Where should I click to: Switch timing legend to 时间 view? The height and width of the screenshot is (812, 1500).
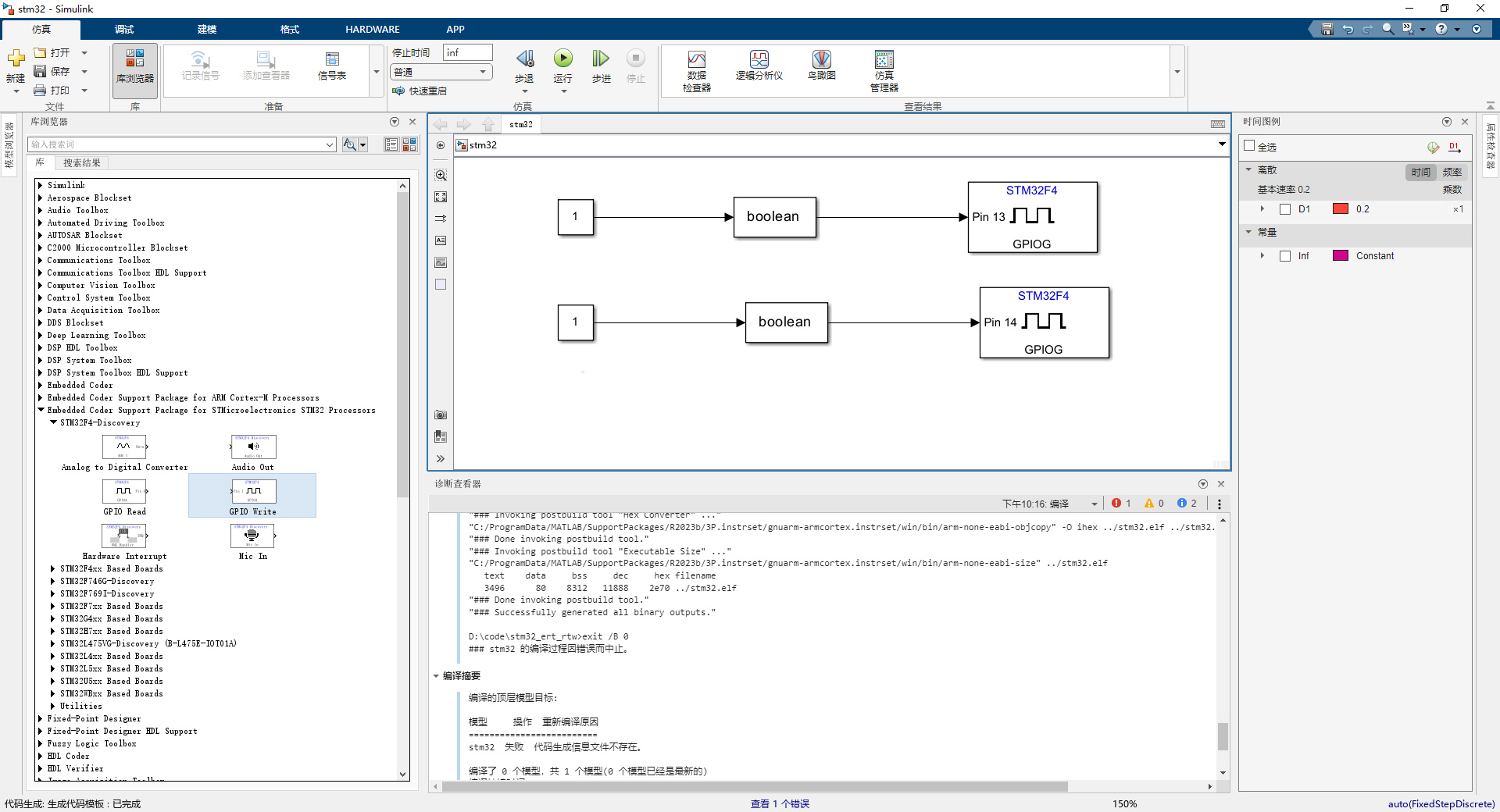coord(1420,172)
